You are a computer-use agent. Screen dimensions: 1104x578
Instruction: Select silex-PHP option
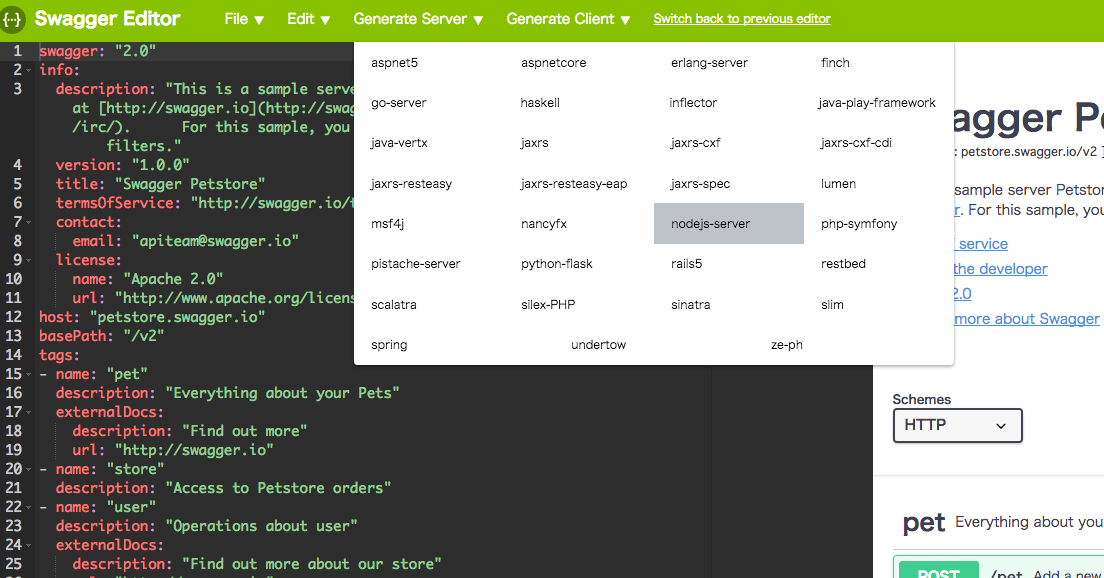click(548, 305)
